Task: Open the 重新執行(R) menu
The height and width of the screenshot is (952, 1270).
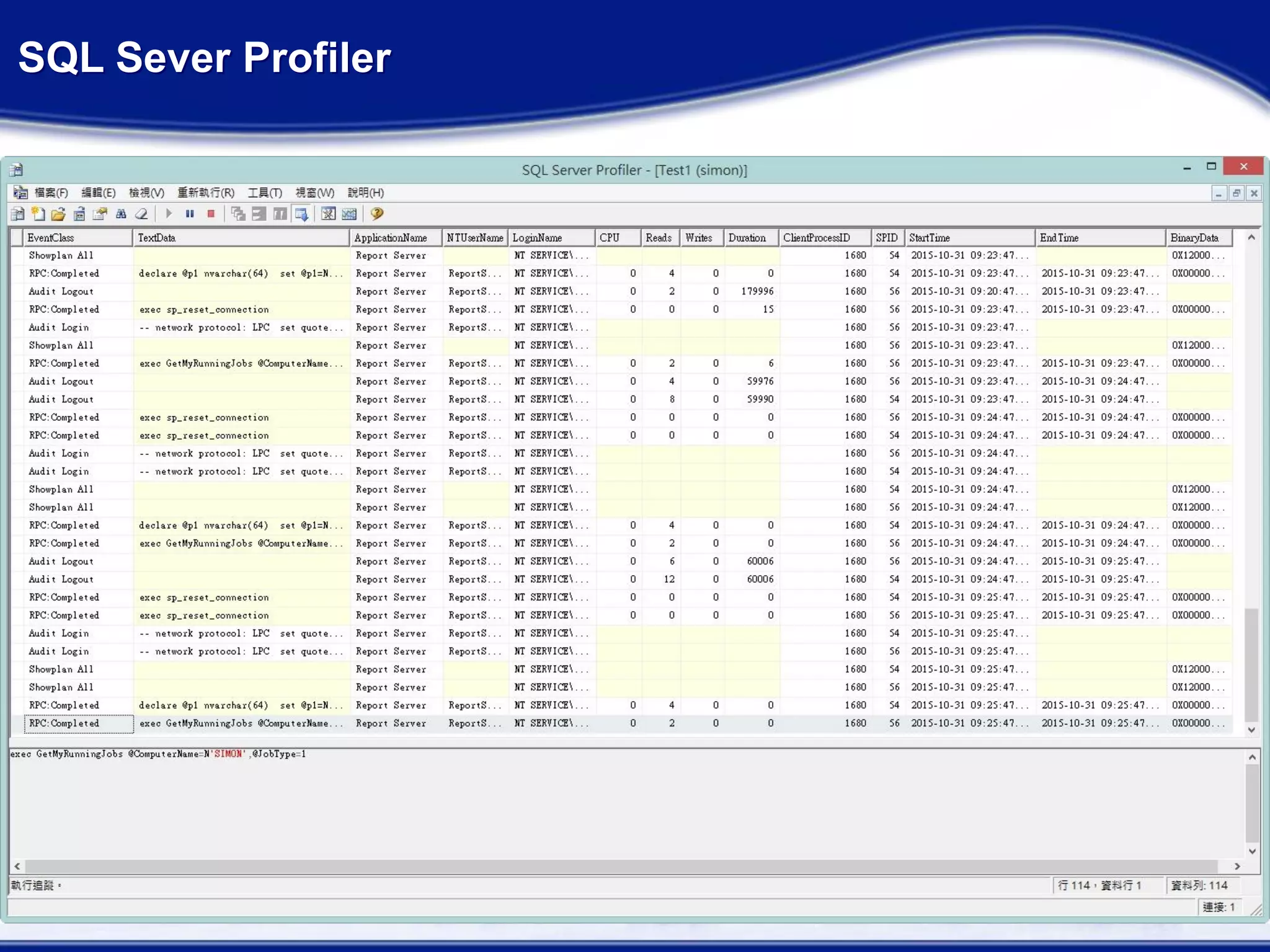Action: pyautogui.click(x=206, y=193)
